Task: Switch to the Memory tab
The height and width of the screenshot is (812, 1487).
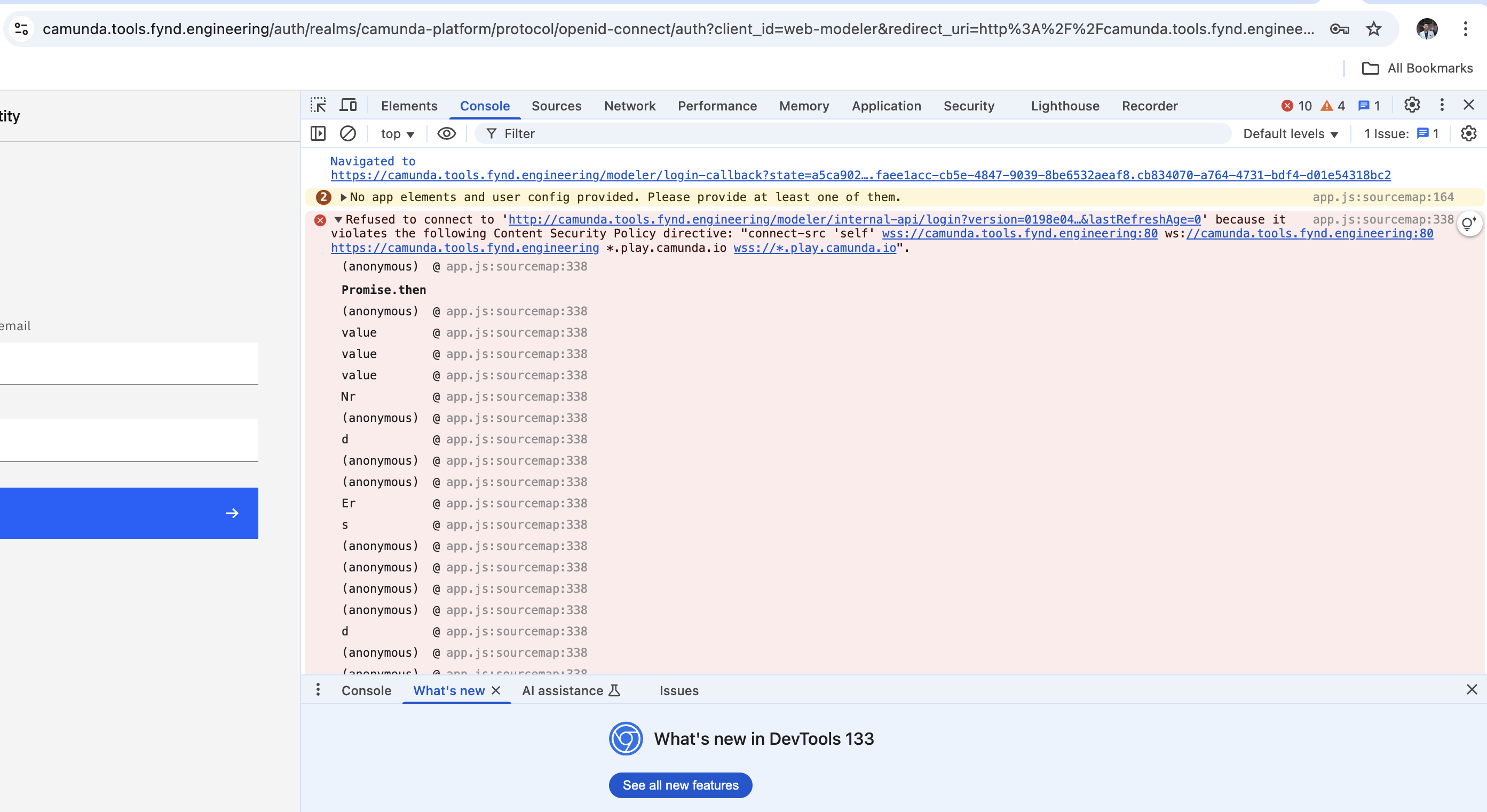Action: pyautogui.click(x=803, y=106)
